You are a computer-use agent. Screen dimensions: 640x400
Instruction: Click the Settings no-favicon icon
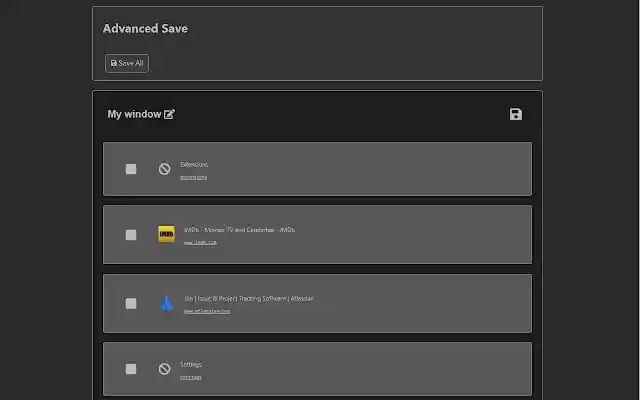coord(164,369)
